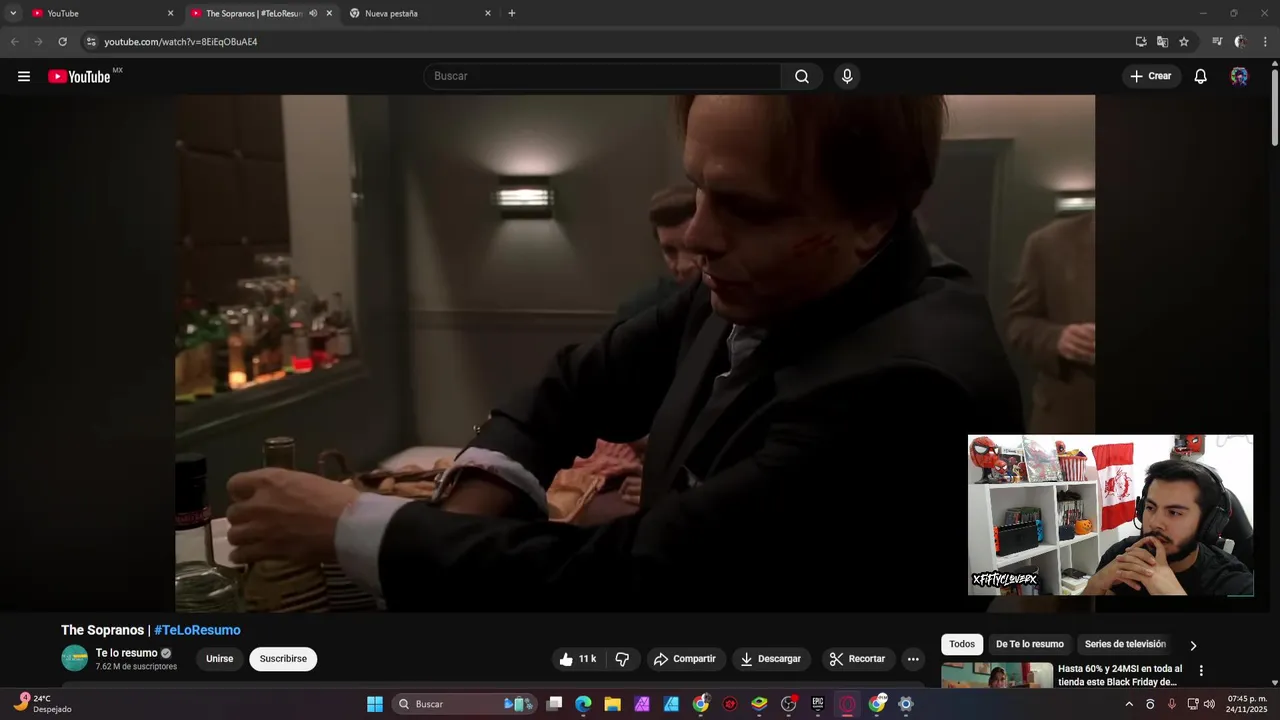The height and width of the screenshot is (720, 1280).
Task: Click the taskbar Buscar search box
Action: (464, 704)
